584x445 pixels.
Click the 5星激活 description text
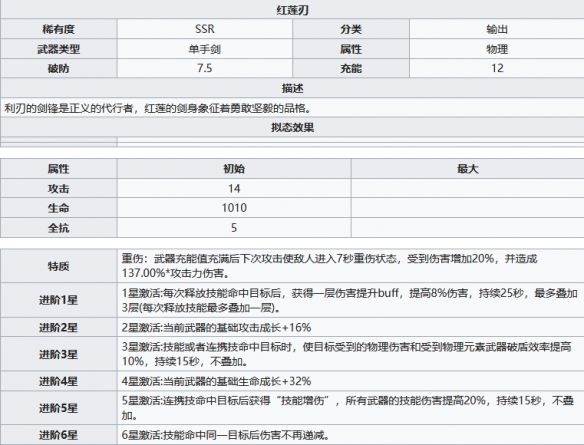coord(347,408)
